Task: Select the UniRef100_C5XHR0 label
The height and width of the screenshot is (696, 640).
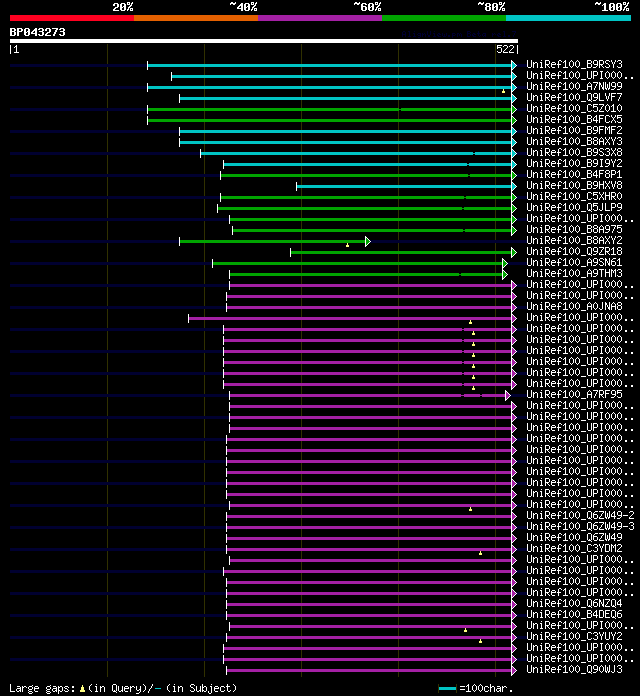Action: pos(574,196)
